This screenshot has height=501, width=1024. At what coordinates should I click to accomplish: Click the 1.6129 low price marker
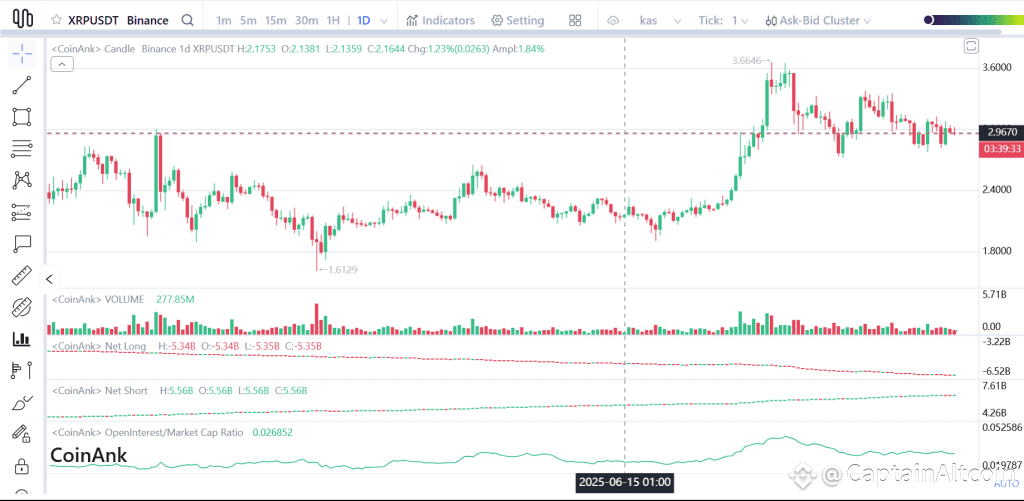pos(338,269)
